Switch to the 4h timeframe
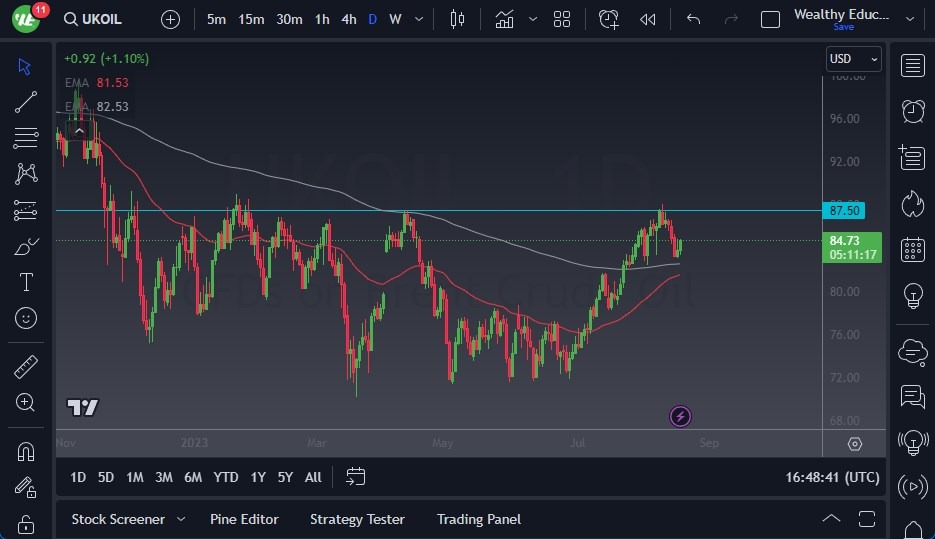The image size is (935, 539). coord(348,19)
